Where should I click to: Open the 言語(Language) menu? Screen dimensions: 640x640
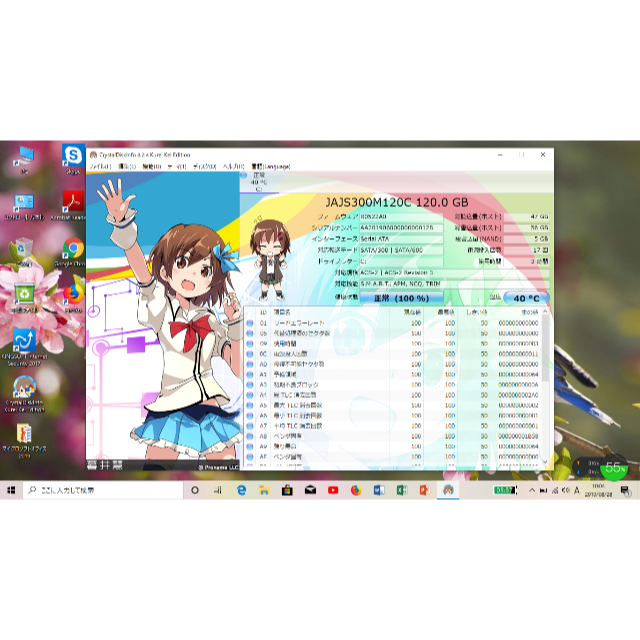click(271, 167)
